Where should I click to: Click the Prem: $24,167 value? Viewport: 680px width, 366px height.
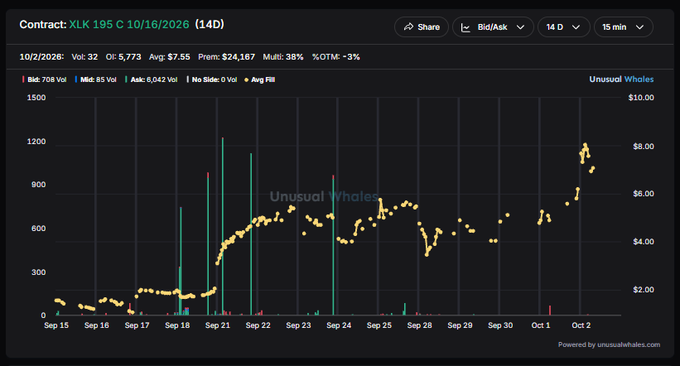click(x=226, y=57)
